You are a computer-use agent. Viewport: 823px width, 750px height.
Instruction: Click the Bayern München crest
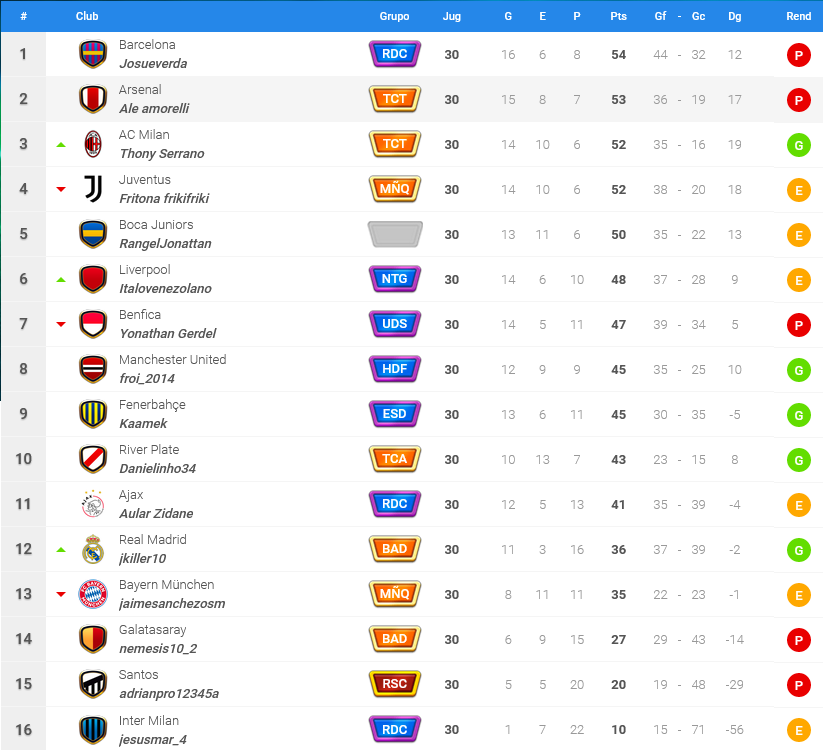coord(93,594)
